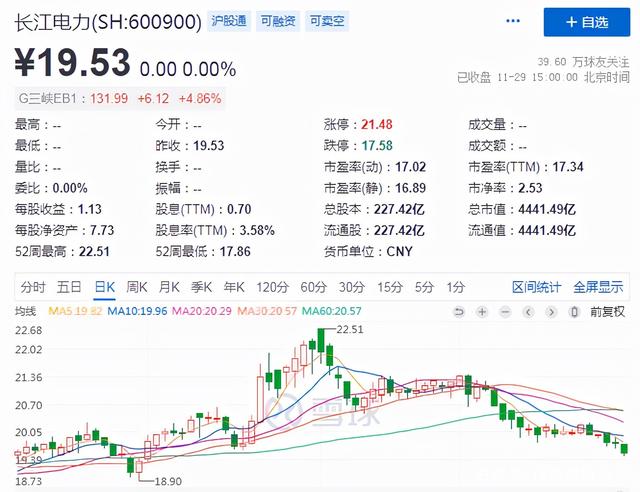The image size is (640, 492).
Task: Select the 年K yearly candlestick tab
Action: pyautogui.click(x=234, y=287)
